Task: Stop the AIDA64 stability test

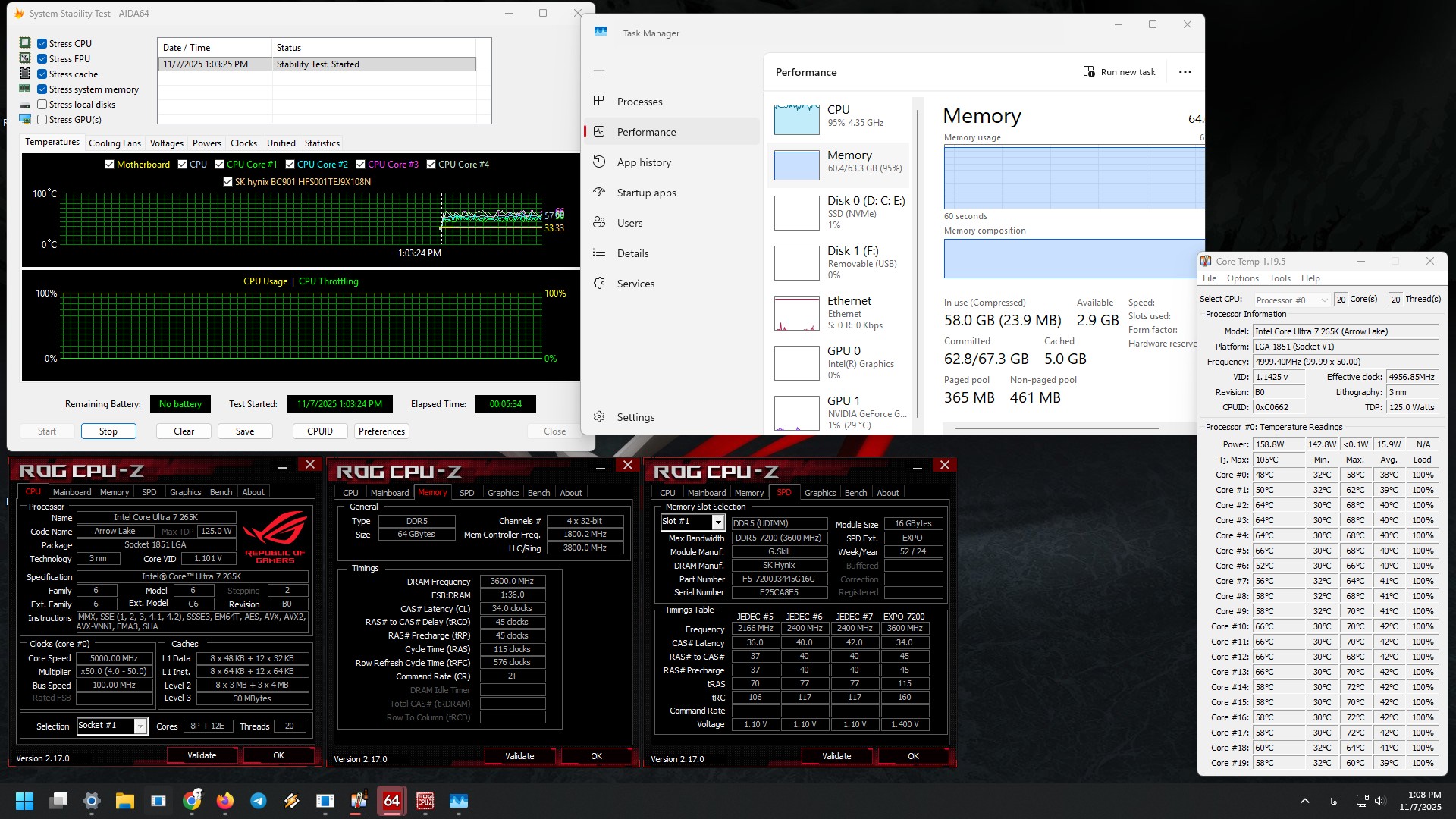Action: tap(108, 431)
